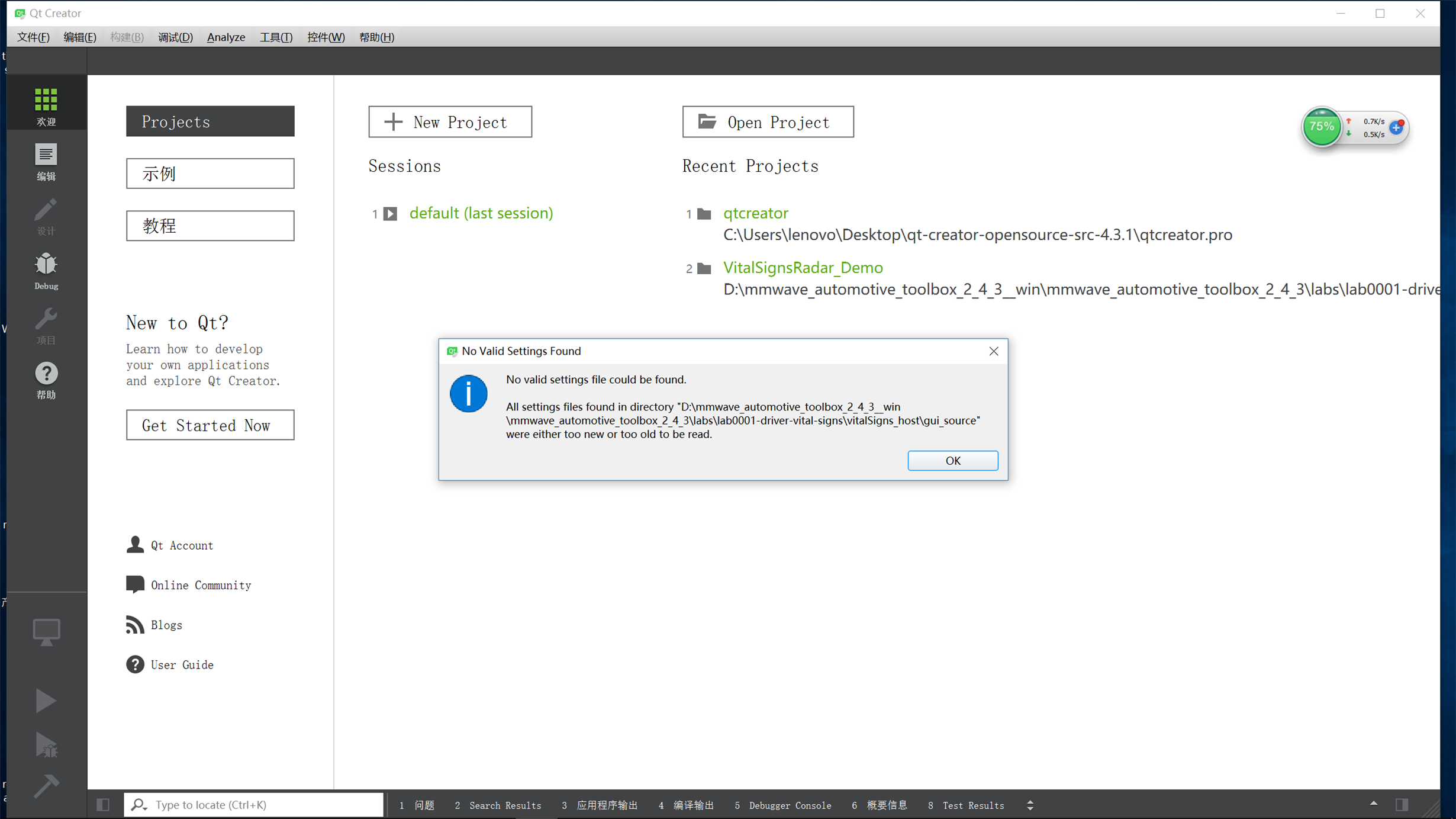Image resolution: width=1456 pixels, height=819 pixels.
Task: Toggle the left sidebar icon in status bar
Action: [103, 804]
